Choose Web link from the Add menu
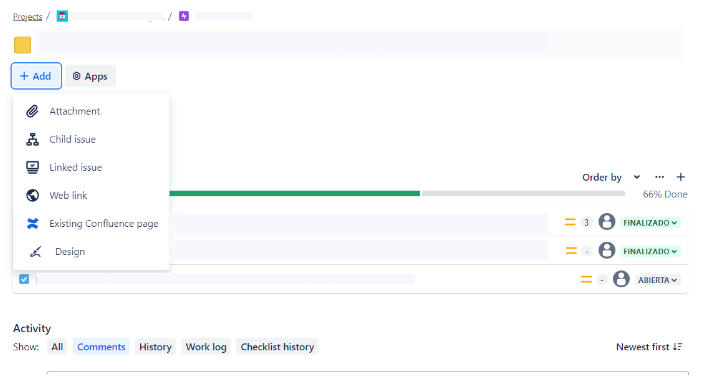 click(x=91, y=196)
